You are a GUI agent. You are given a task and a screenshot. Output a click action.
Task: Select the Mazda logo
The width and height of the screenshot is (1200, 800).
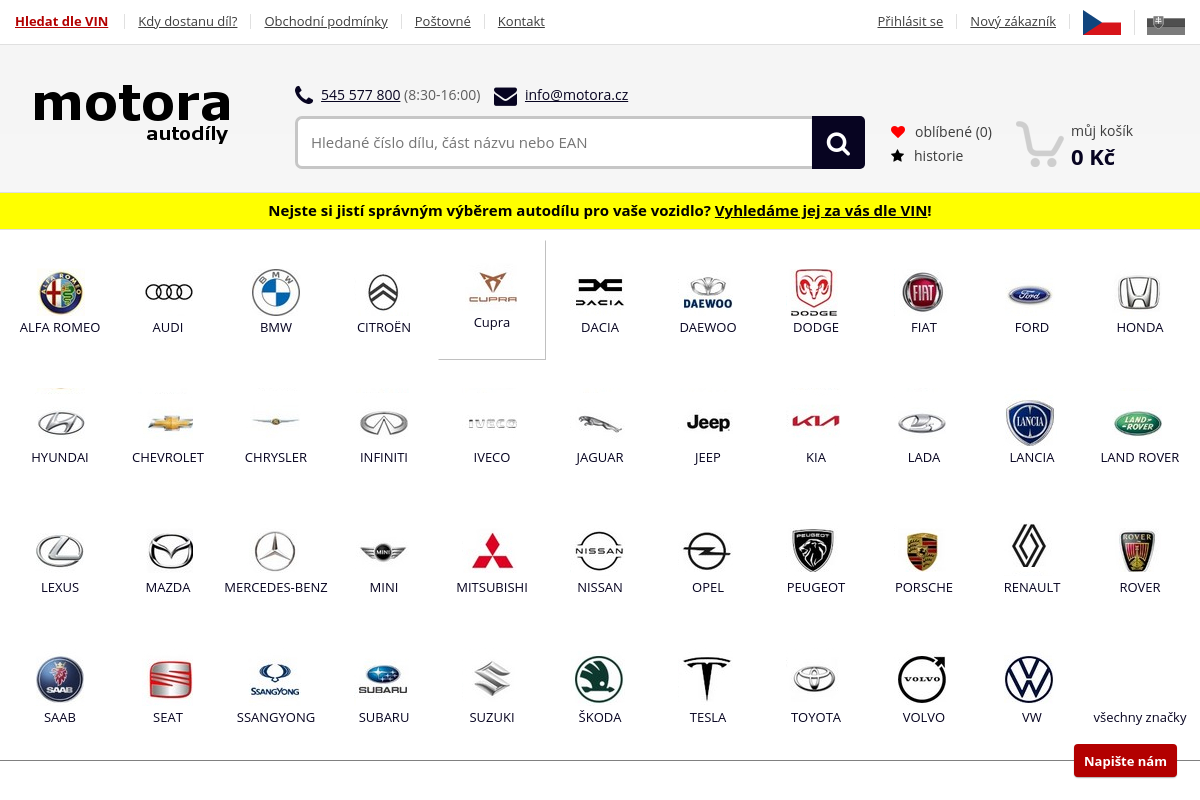pos(170,551)
